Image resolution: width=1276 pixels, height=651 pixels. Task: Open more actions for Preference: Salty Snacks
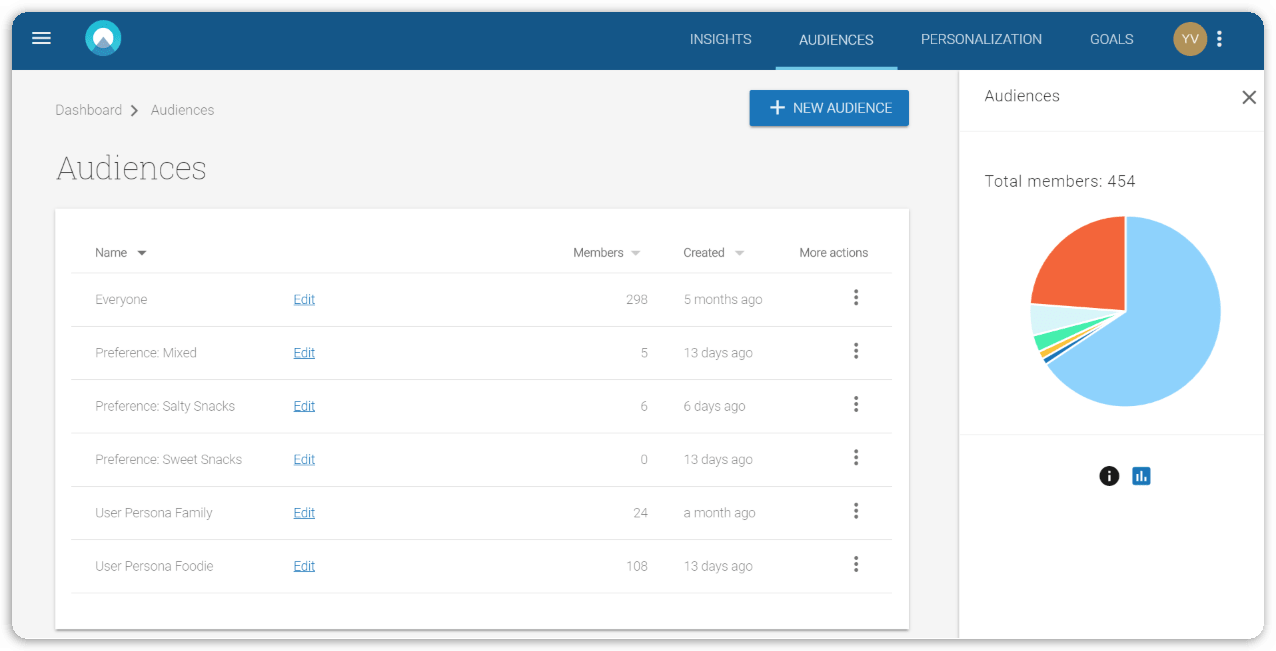pyautogui.click(x=855, y=405)
